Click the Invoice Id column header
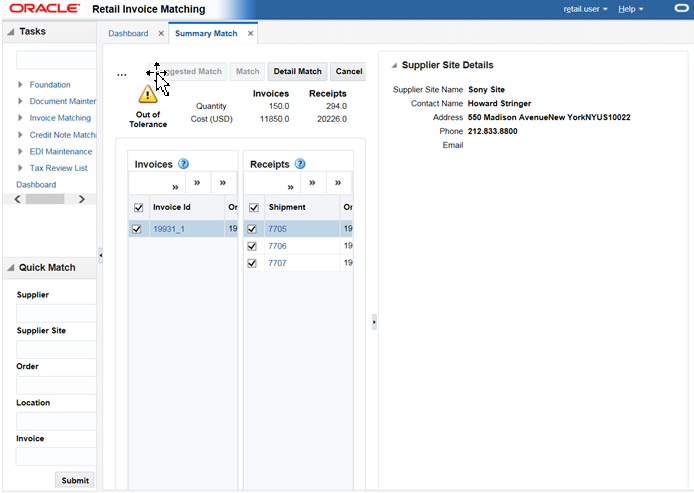694x493 pixels. coord(187,207)
